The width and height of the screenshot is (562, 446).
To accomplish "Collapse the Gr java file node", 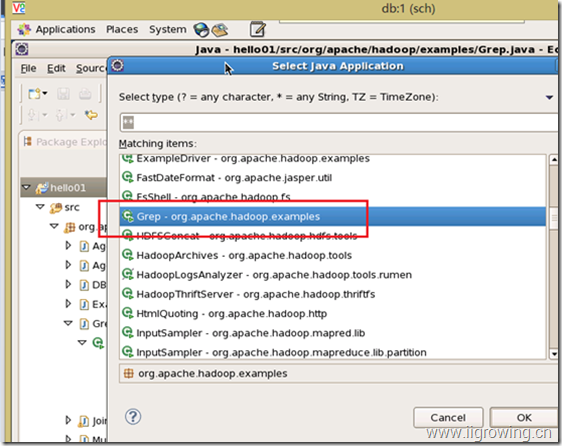I will [x=68, y=323].
